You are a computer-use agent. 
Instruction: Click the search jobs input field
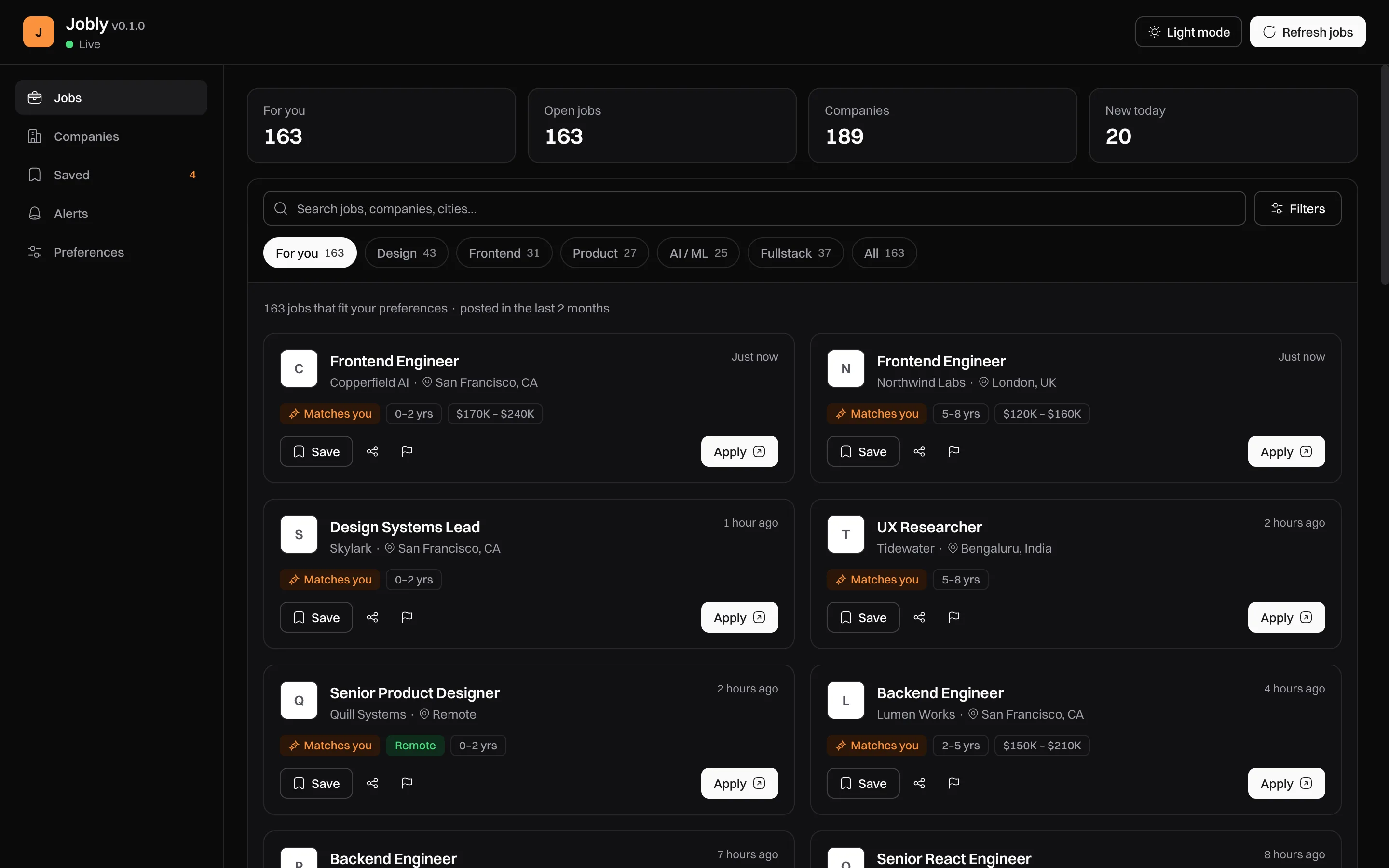[754, 209]
